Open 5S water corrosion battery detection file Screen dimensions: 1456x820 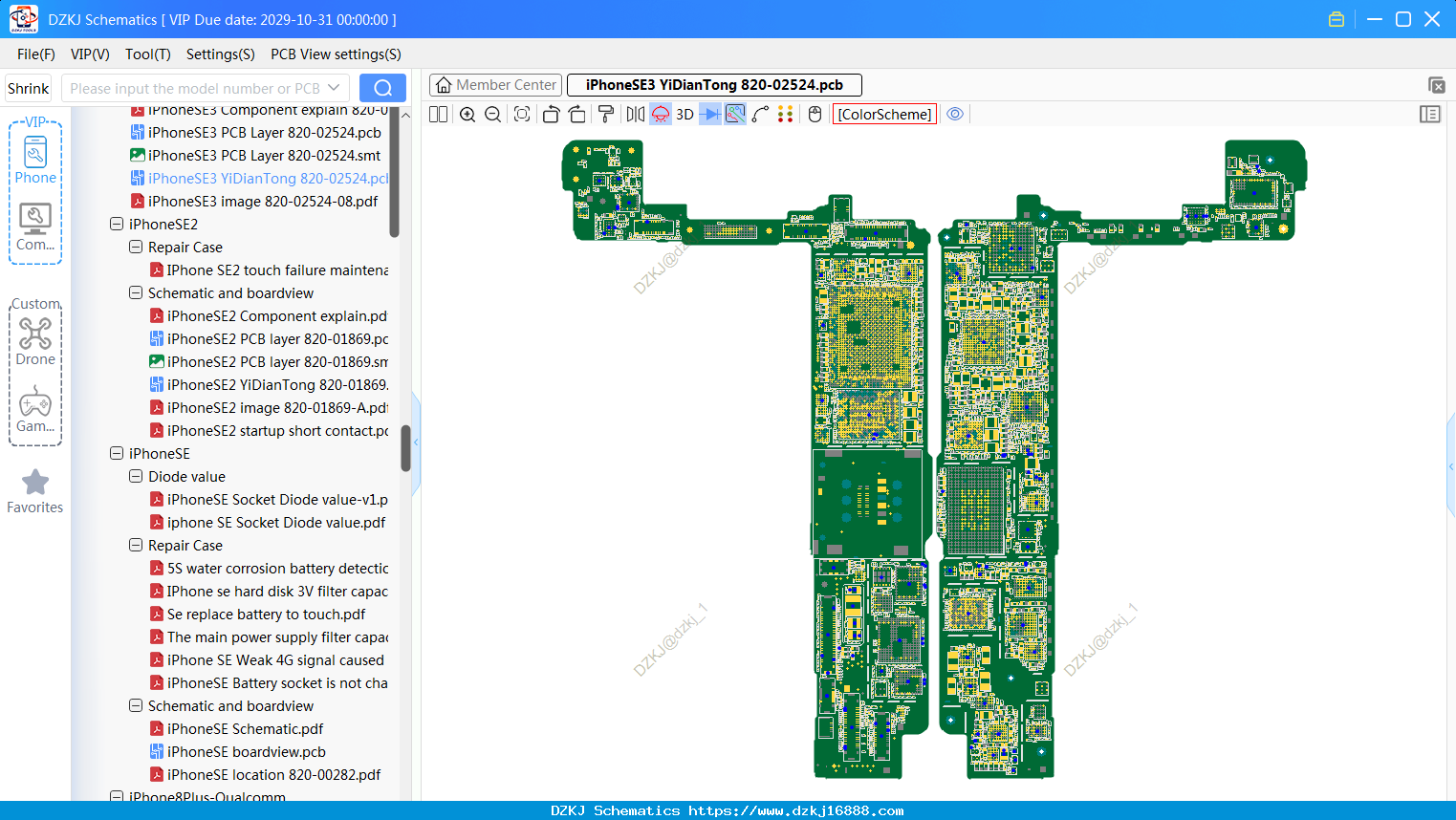pos(269,568)
